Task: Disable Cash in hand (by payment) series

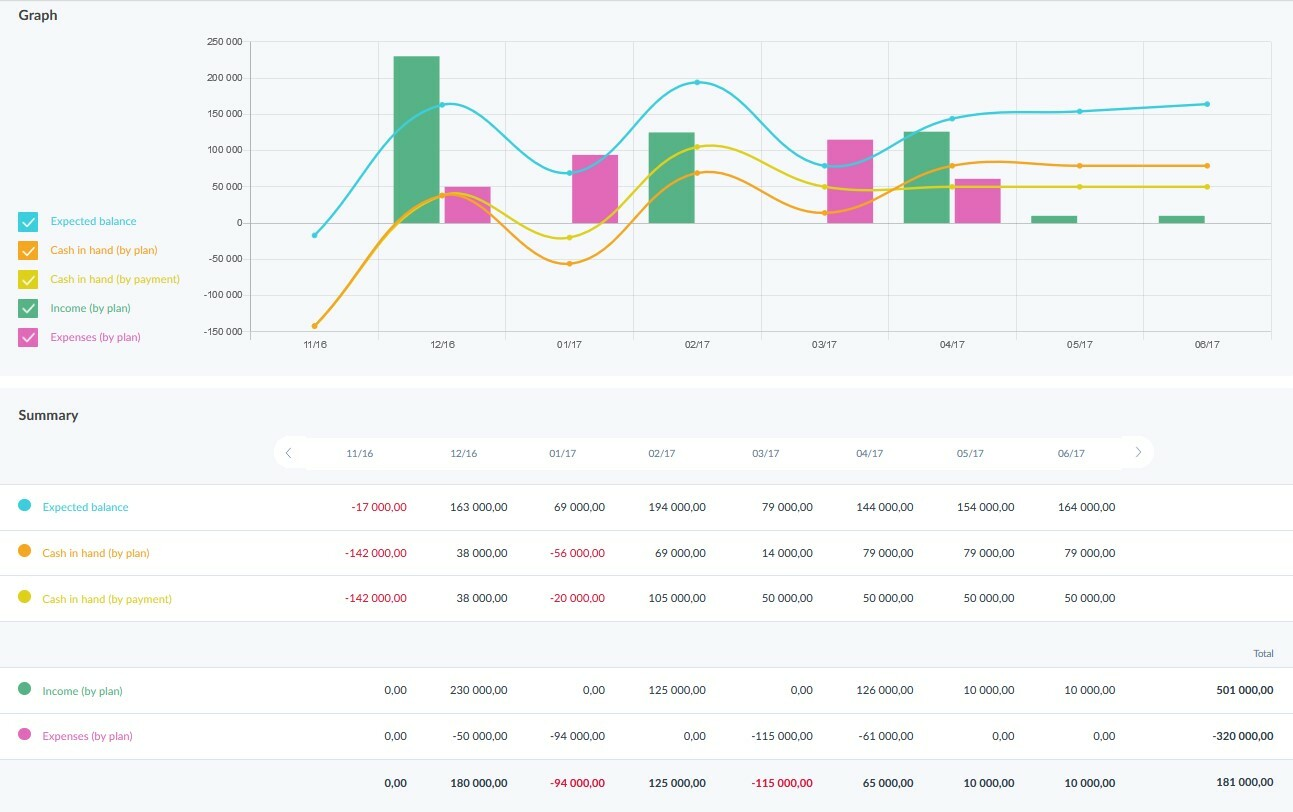Action: tap(28, 280)
